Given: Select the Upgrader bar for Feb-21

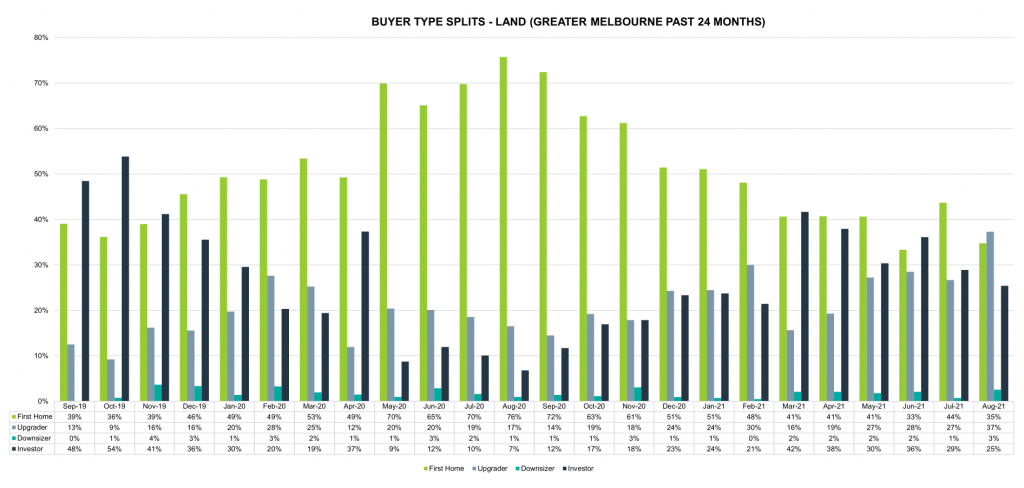Looking at the screenshot, I should pos(751,333).
